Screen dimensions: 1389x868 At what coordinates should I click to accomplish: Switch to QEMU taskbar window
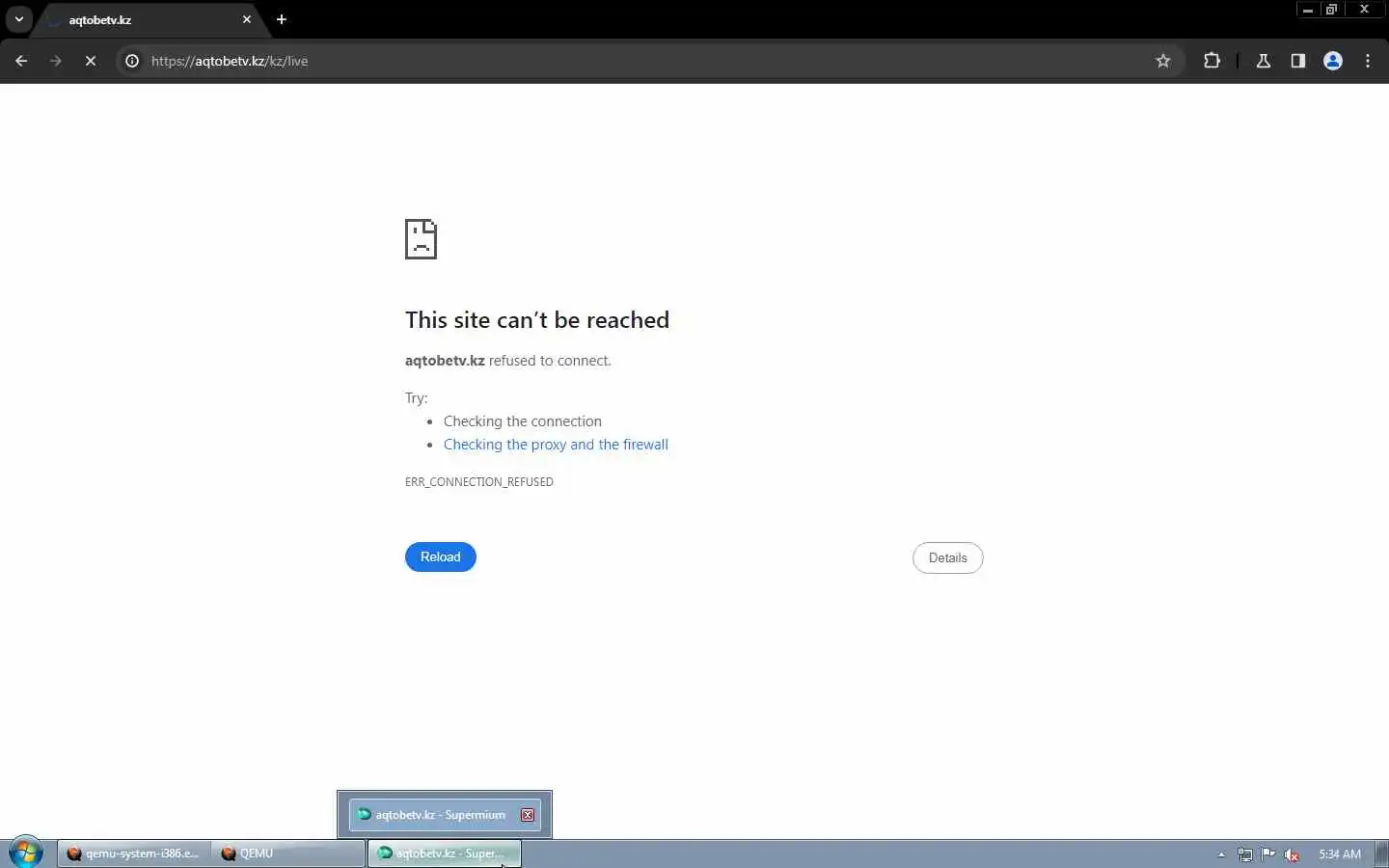click(x=287, y=854)
